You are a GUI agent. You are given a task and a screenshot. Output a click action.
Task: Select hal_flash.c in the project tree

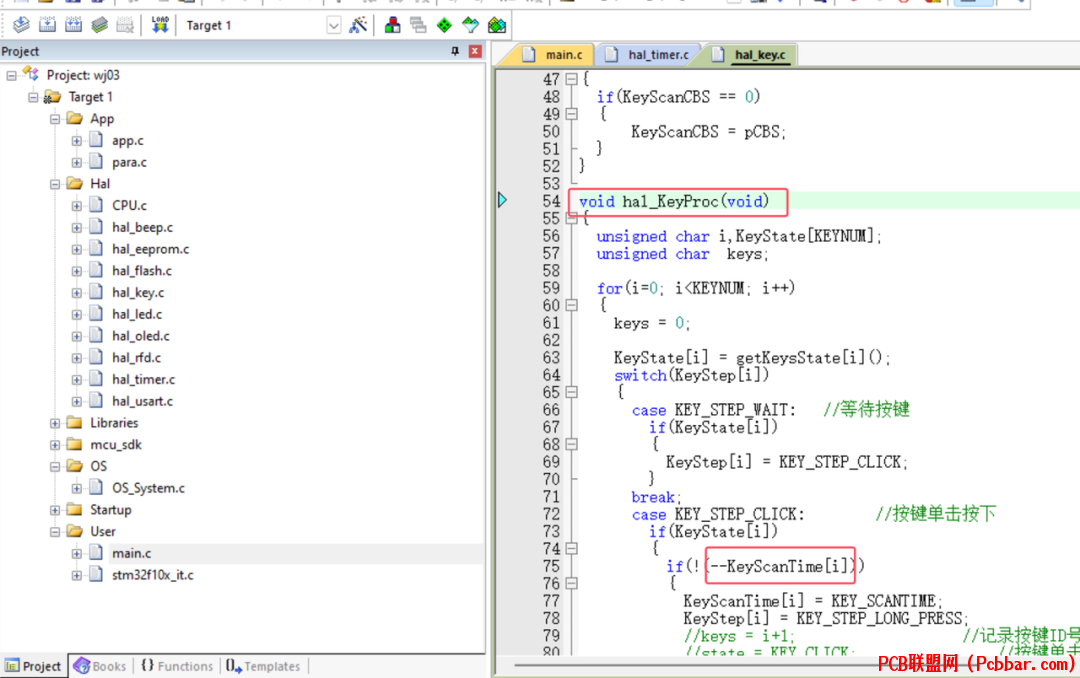click(x=142, y=271)
